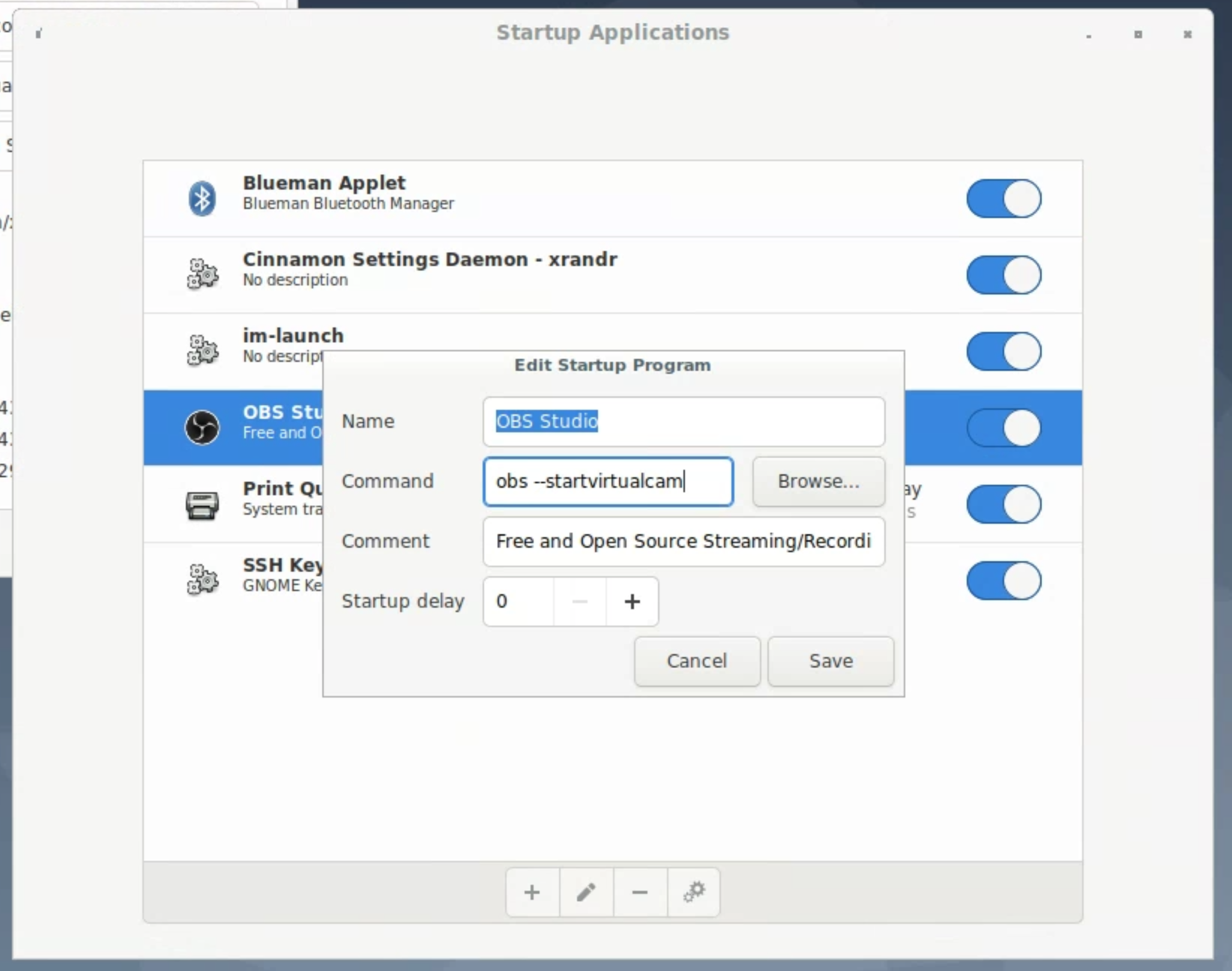This screenshot has width=1232, height=971.
Task: Cancel the Edit Startup Program dialog
Action: coord(696,661)
